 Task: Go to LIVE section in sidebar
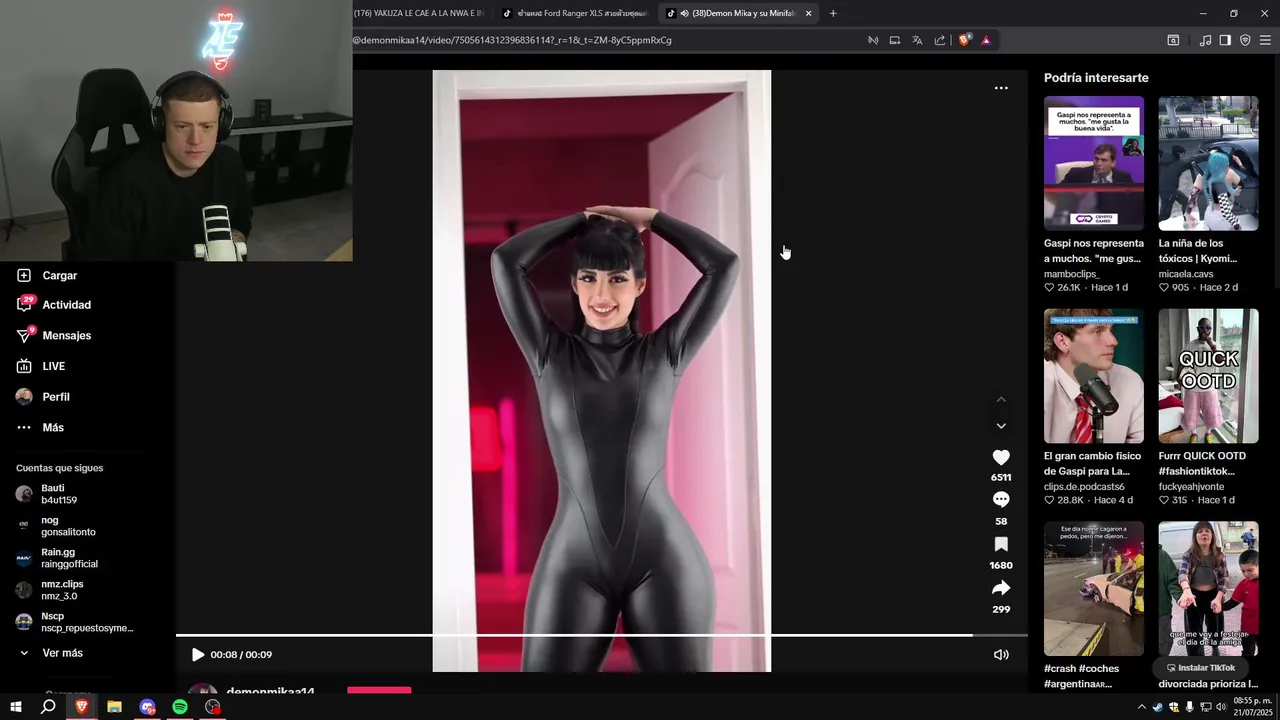click(41, 366)
